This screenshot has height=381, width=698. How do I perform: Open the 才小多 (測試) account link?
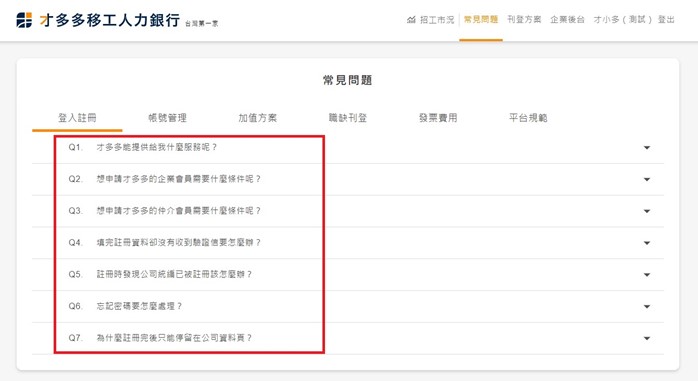[x=622, y=20]
